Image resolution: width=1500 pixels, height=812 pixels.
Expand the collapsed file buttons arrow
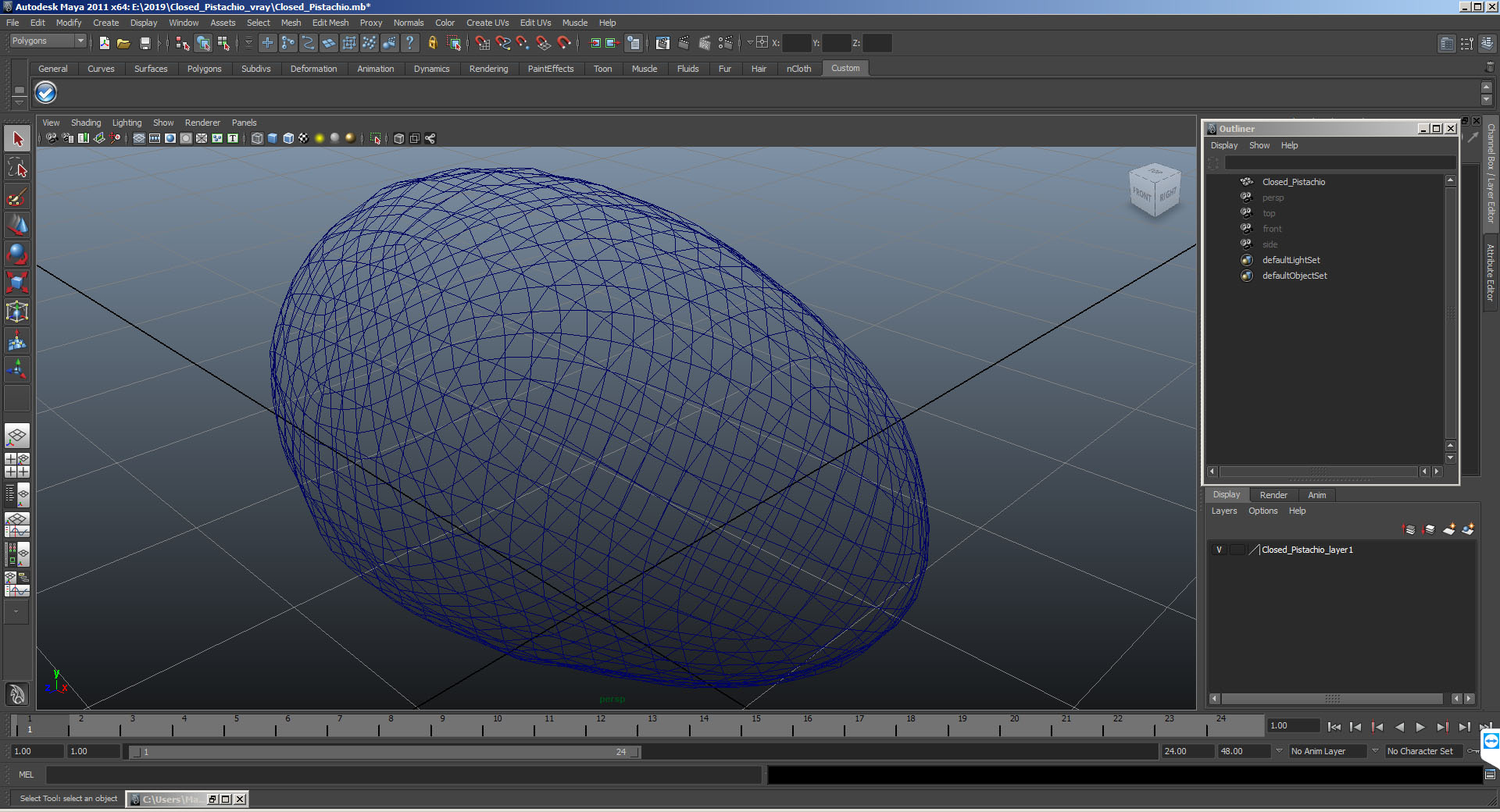coord(159,43)
